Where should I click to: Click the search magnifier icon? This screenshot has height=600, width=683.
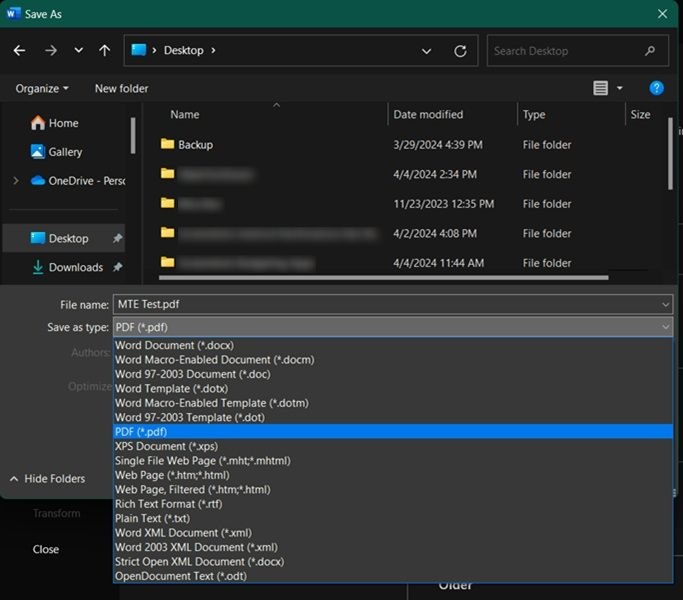click(651, 51)
